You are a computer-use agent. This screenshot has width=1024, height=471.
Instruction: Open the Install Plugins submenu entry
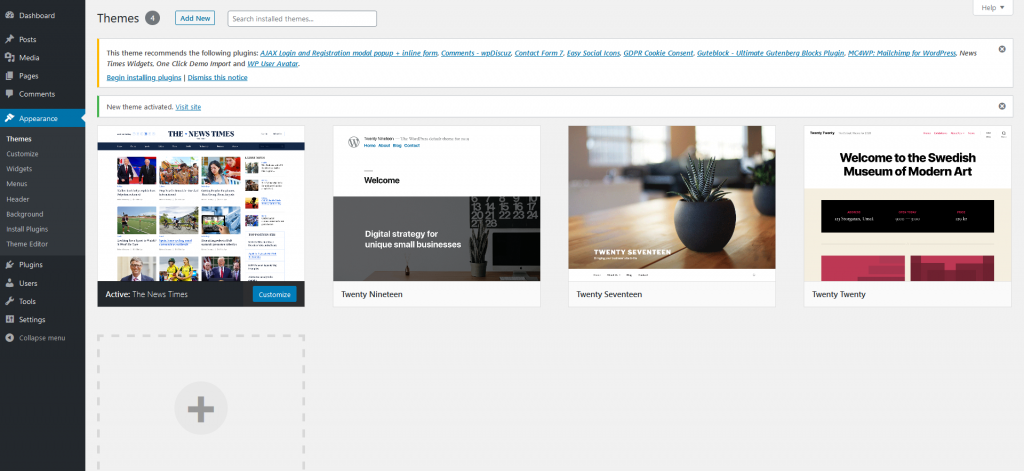[x=27, y=229]
